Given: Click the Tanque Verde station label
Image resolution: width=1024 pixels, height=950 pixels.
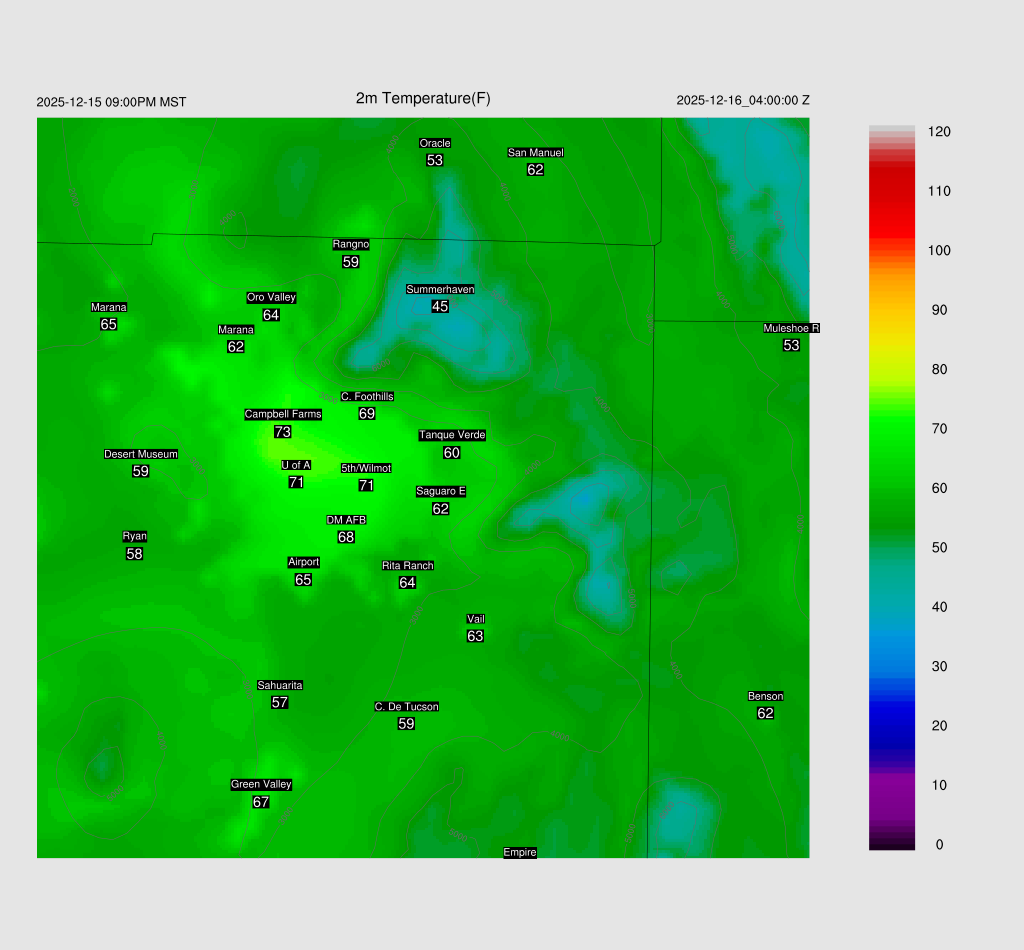Looking at the screenshot, I should [x=452, y=435].
